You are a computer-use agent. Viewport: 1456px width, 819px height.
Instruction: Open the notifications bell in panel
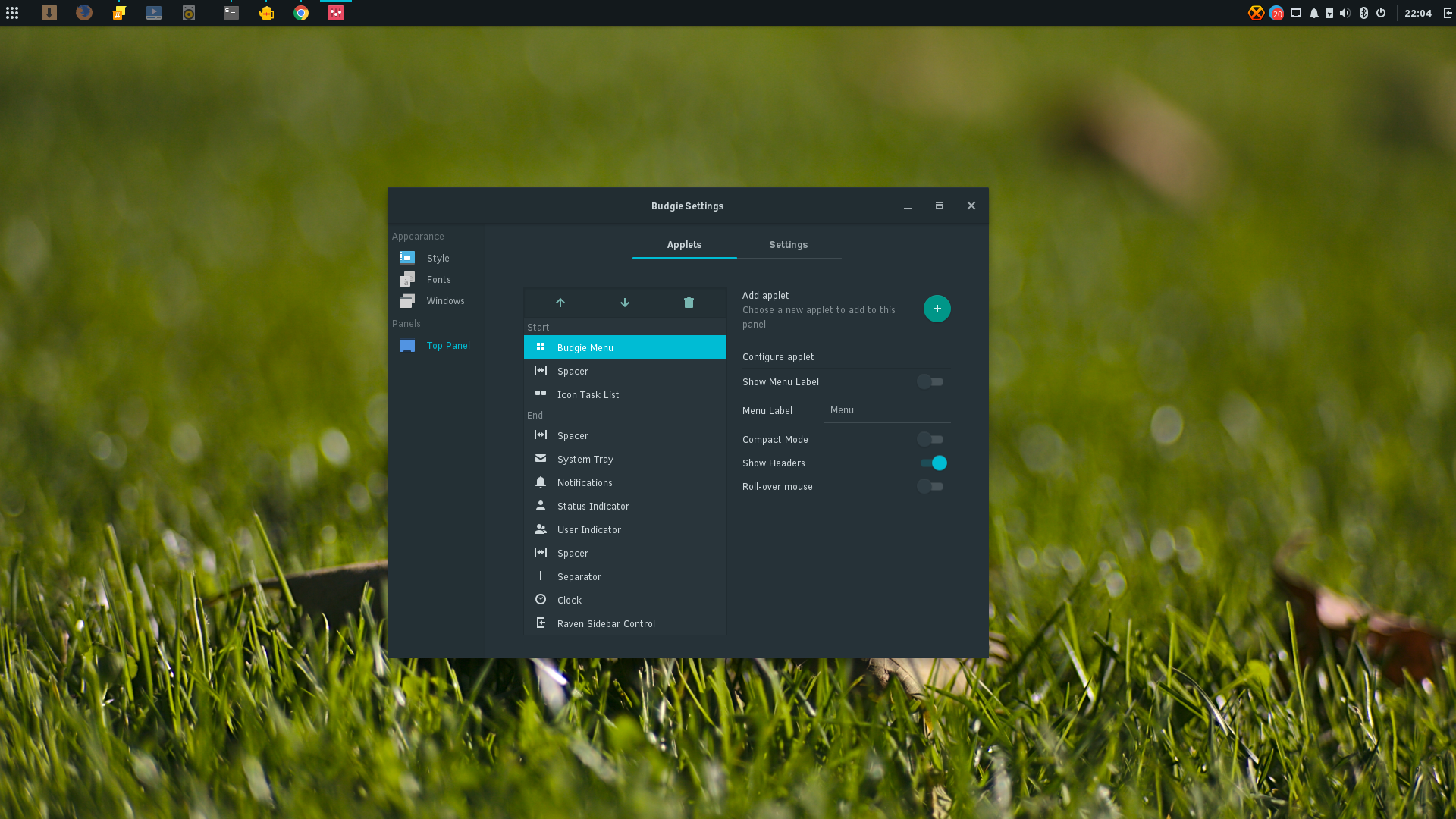1314,13
